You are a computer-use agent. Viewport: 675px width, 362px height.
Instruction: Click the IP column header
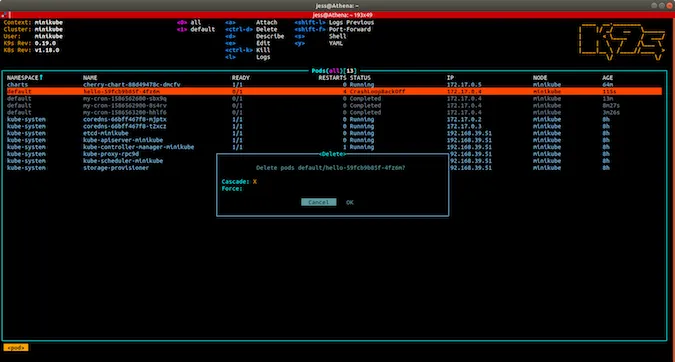point(450,78)
